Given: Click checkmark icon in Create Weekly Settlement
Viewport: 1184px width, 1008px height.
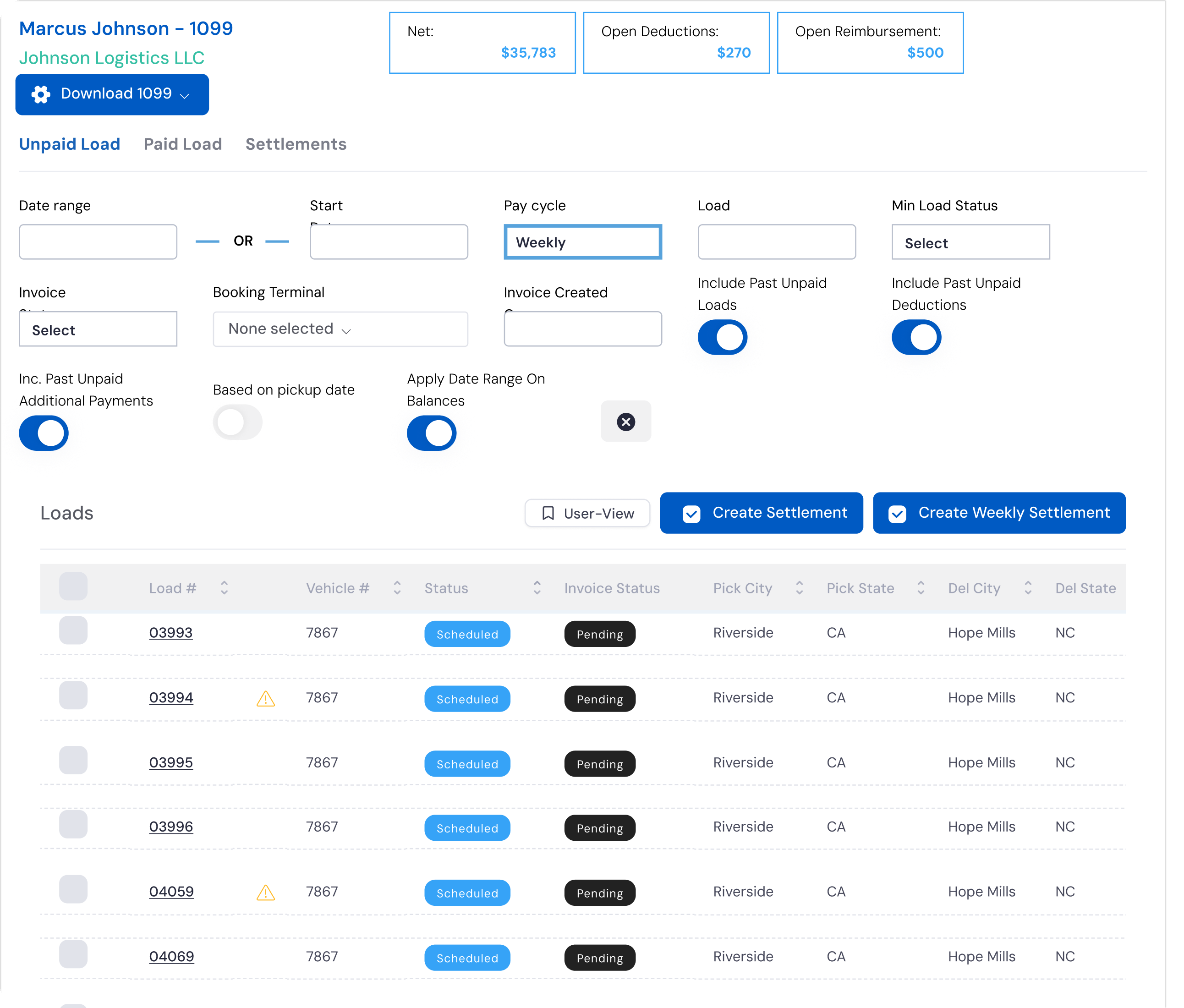Looking at the screenshot, I should pos(897,514).
